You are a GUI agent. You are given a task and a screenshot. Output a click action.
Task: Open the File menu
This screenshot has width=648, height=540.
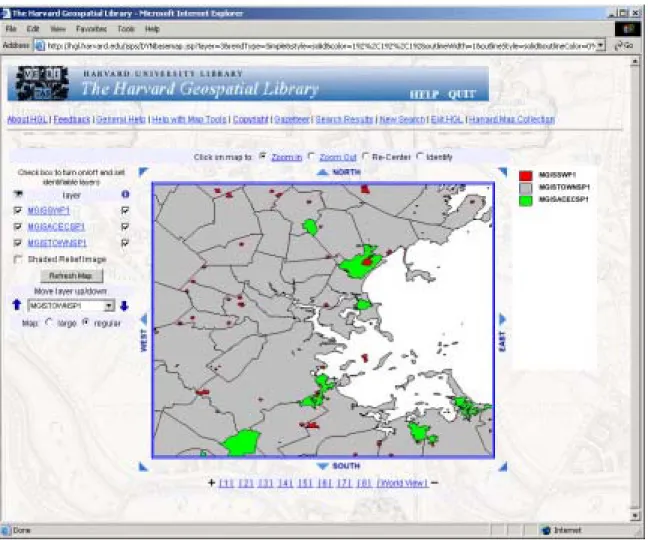tap(11, 29)
